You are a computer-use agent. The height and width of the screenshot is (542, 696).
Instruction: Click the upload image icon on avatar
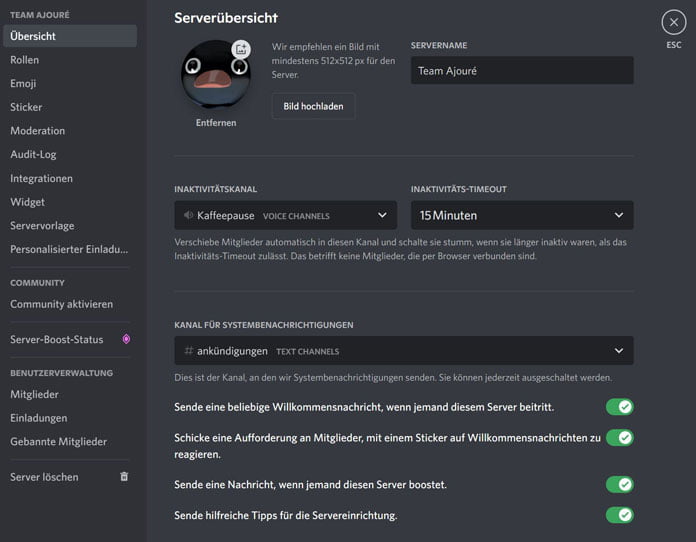pos(241,49)
